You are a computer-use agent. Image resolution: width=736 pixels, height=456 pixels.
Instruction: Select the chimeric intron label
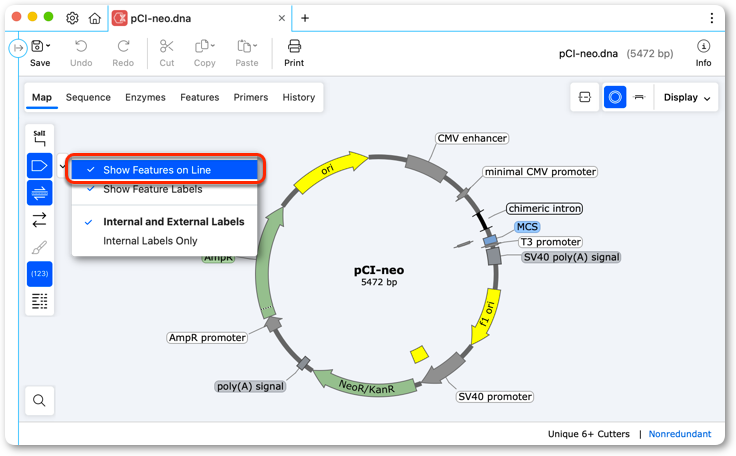point(544,209)
